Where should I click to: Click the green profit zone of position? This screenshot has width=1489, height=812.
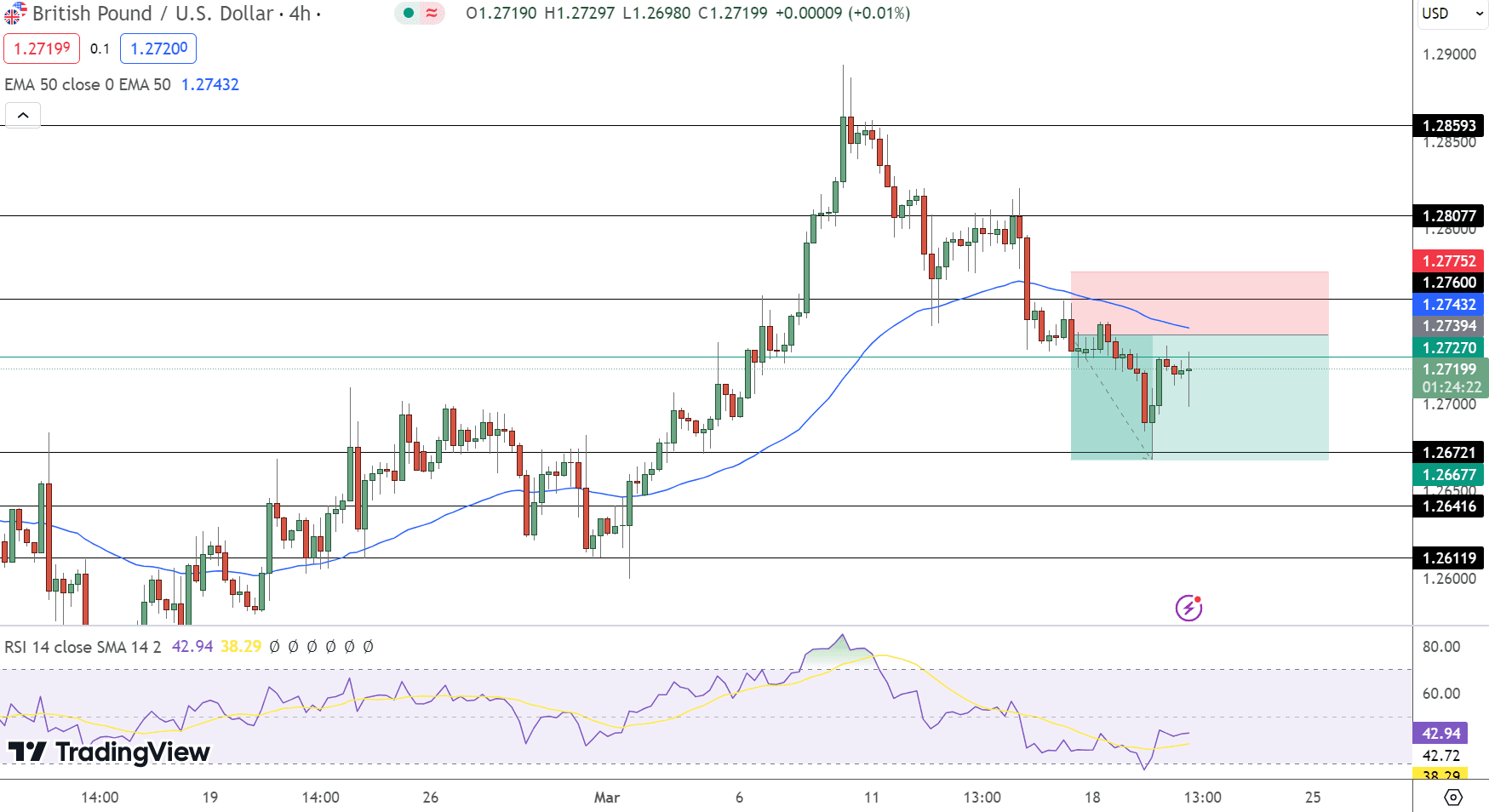coord(1200,397)
